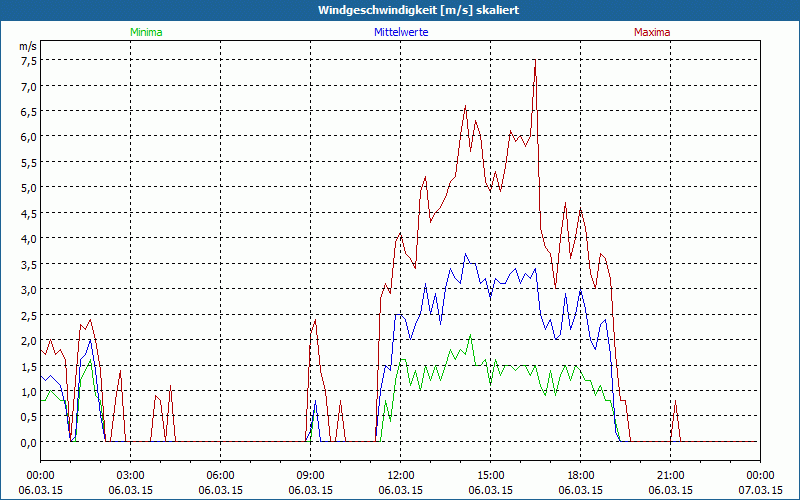Click the 07.03.15 date label

click(760, 490)
